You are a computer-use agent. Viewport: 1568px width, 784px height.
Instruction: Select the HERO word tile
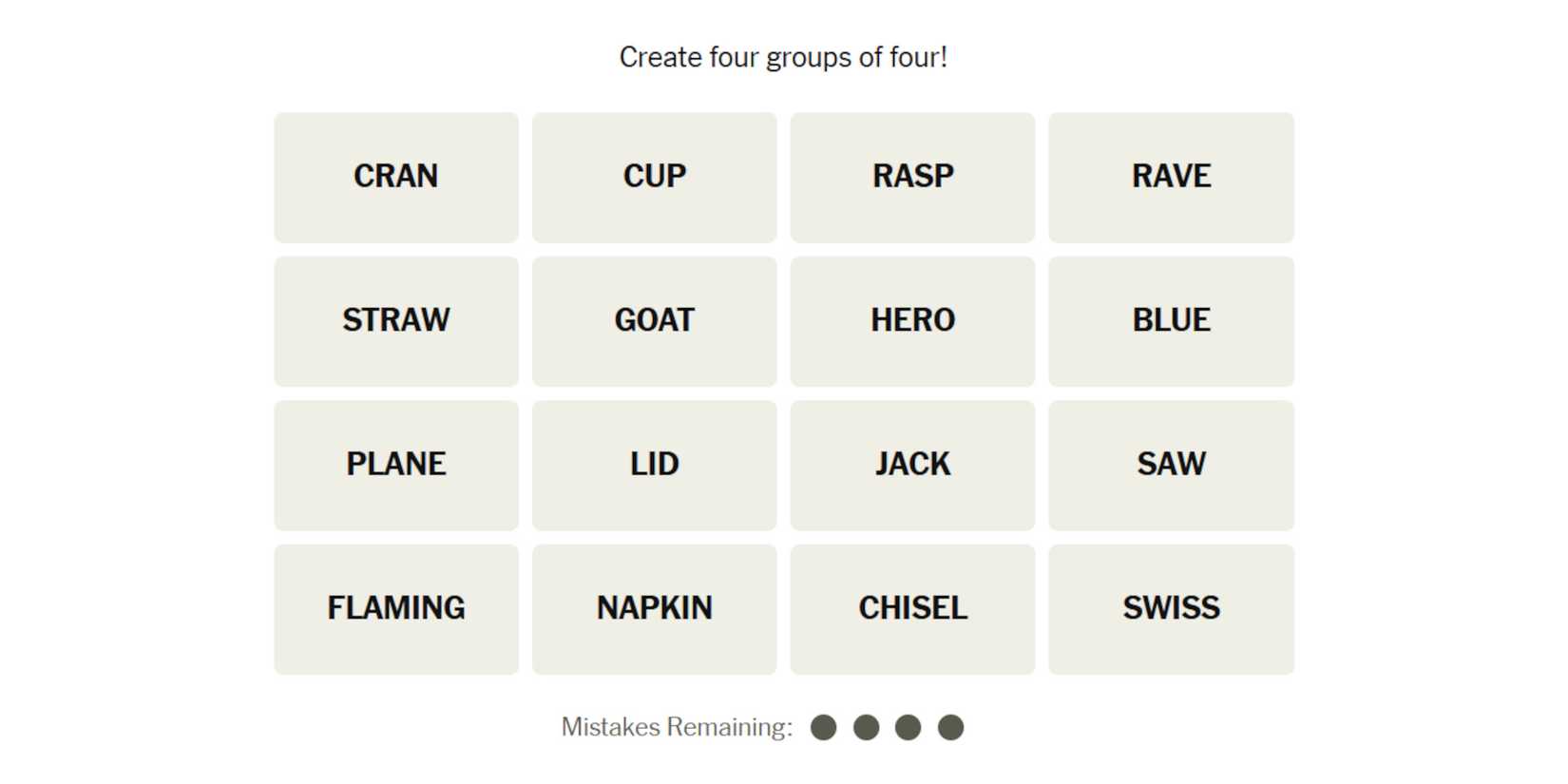coord(912,321)
